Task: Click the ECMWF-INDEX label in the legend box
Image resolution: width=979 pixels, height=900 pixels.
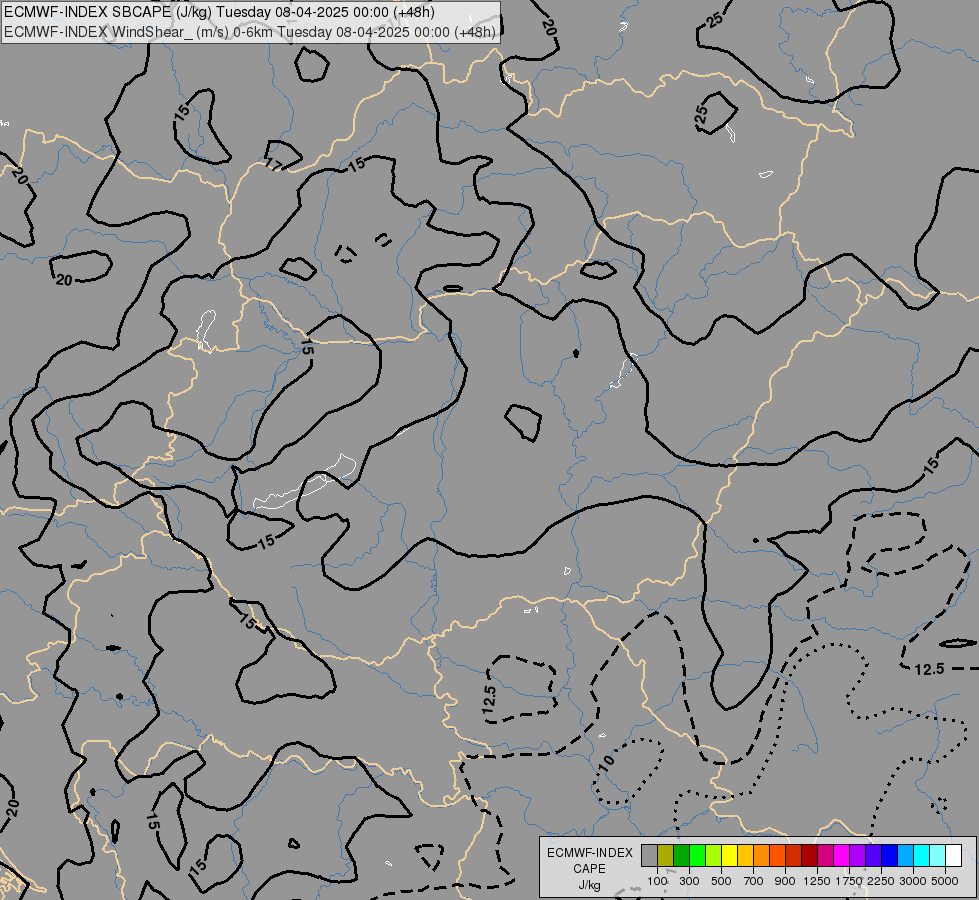Action: tap(589, 853)
